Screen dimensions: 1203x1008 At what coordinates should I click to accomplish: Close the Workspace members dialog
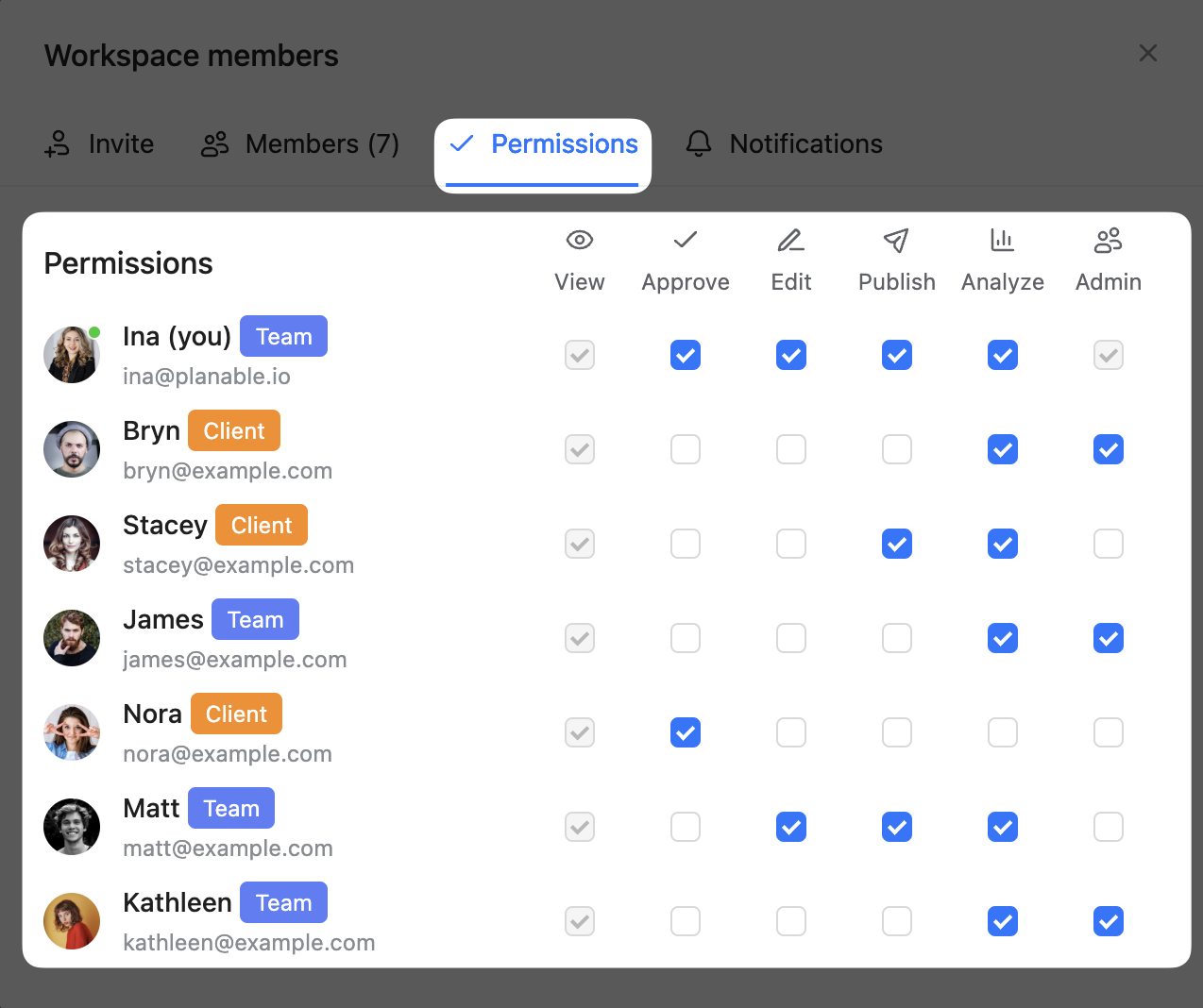click(1147, 54)
